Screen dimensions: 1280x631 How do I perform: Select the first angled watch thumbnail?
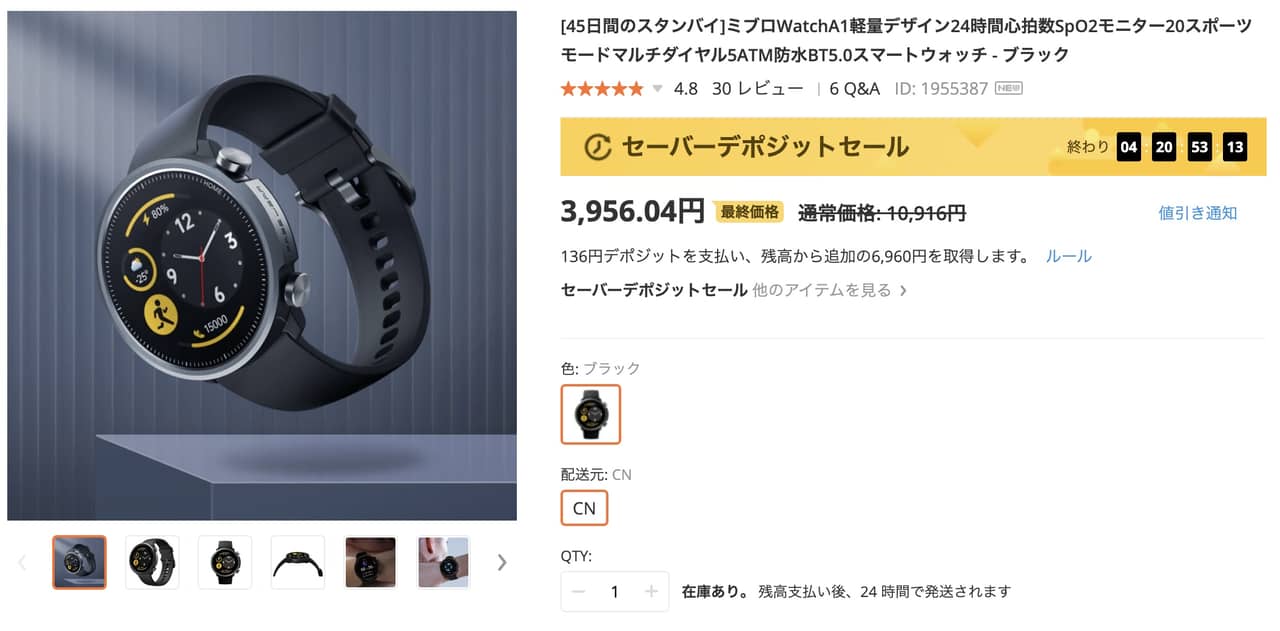pos(79,562)
